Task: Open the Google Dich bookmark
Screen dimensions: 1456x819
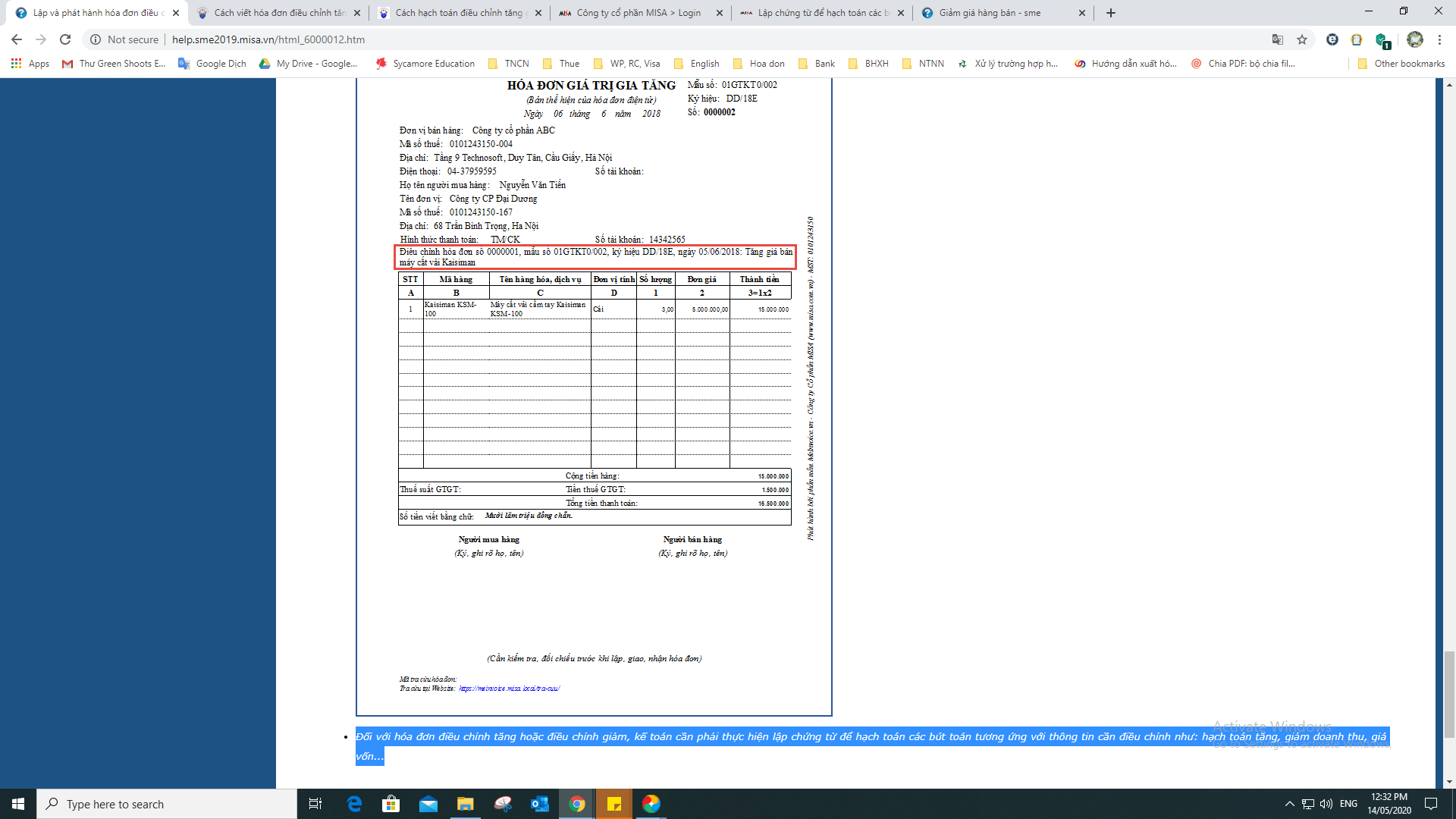Action: point(212,64)
